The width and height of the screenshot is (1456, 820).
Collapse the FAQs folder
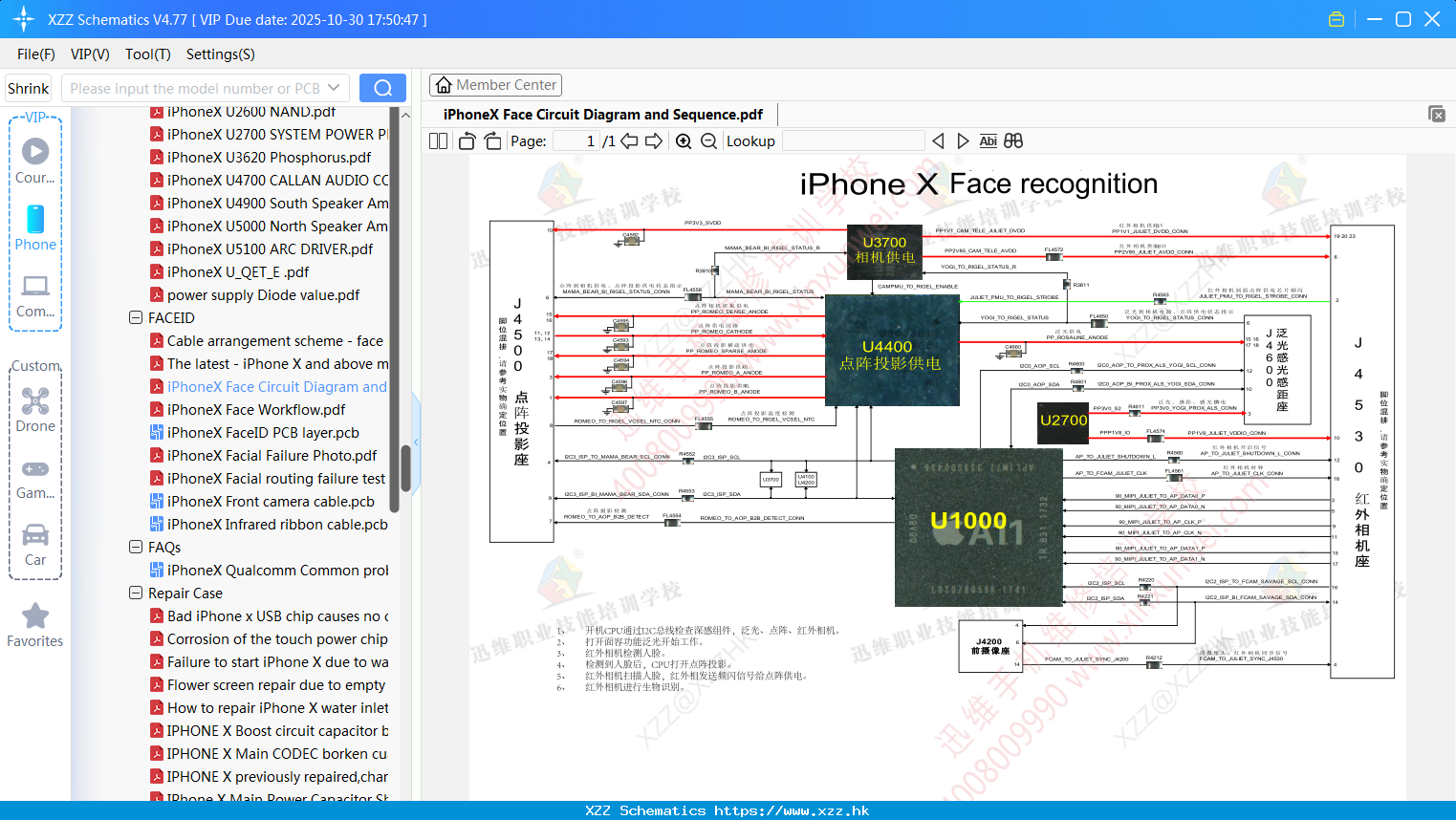pyautogui.click(x=136, y=548)
